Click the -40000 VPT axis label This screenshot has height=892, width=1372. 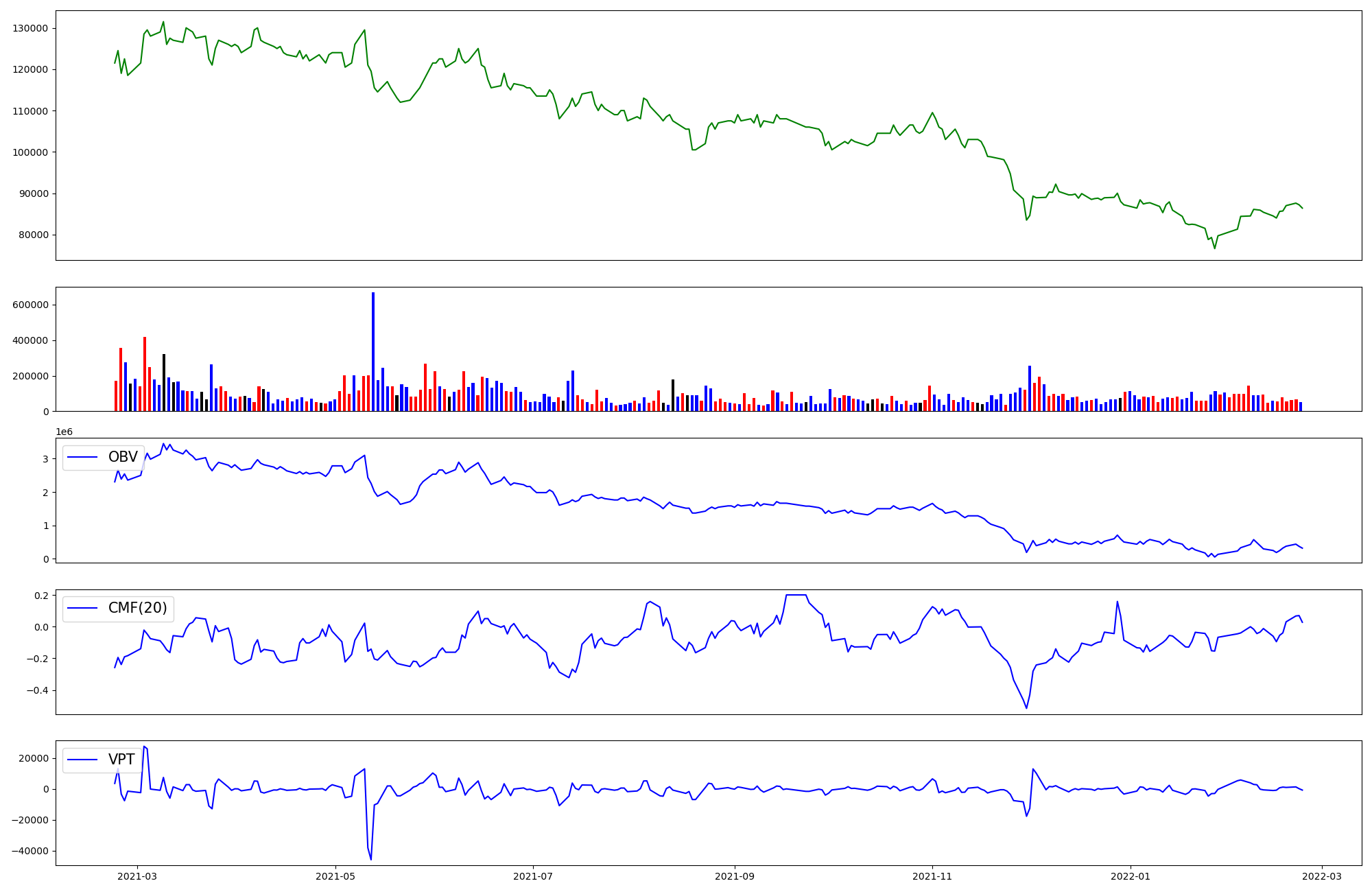[29, 851]
